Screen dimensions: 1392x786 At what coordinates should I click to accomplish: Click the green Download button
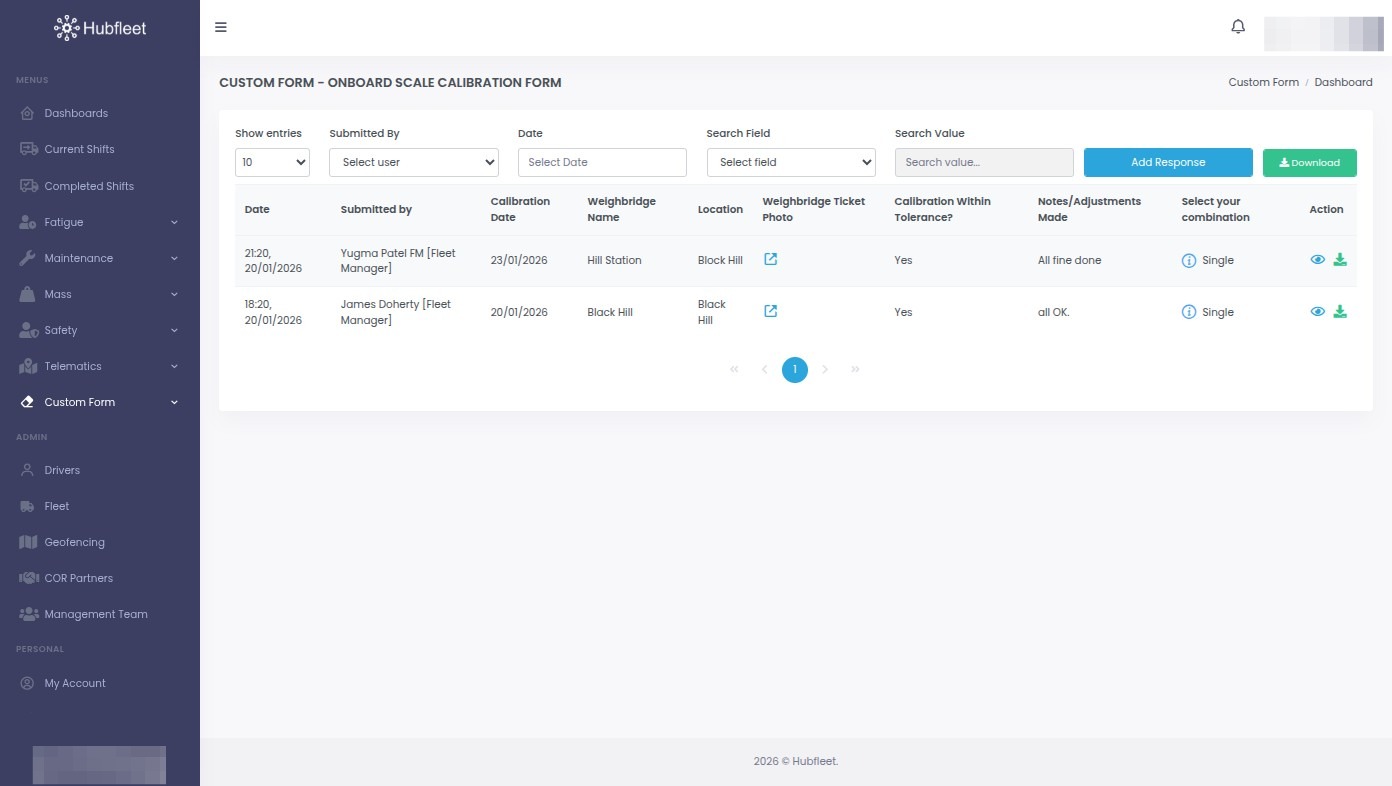pos(1309,163)
